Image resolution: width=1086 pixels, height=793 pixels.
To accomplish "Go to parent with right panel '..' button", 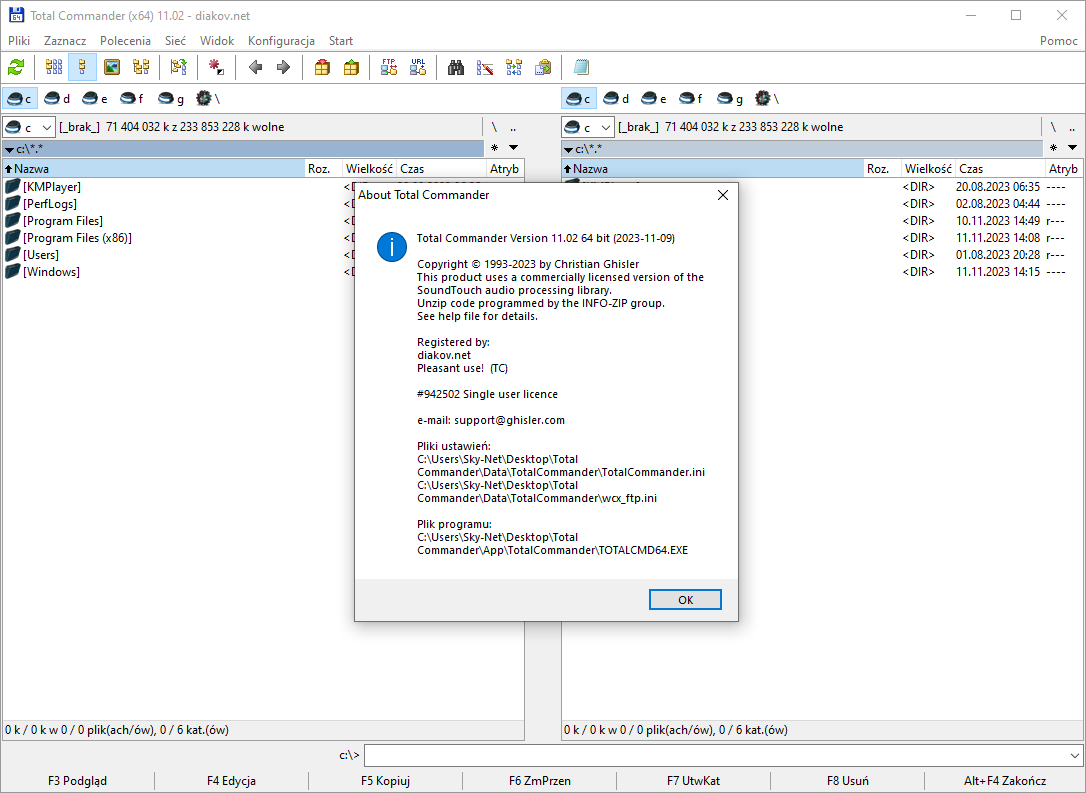I will [1071, 127].
